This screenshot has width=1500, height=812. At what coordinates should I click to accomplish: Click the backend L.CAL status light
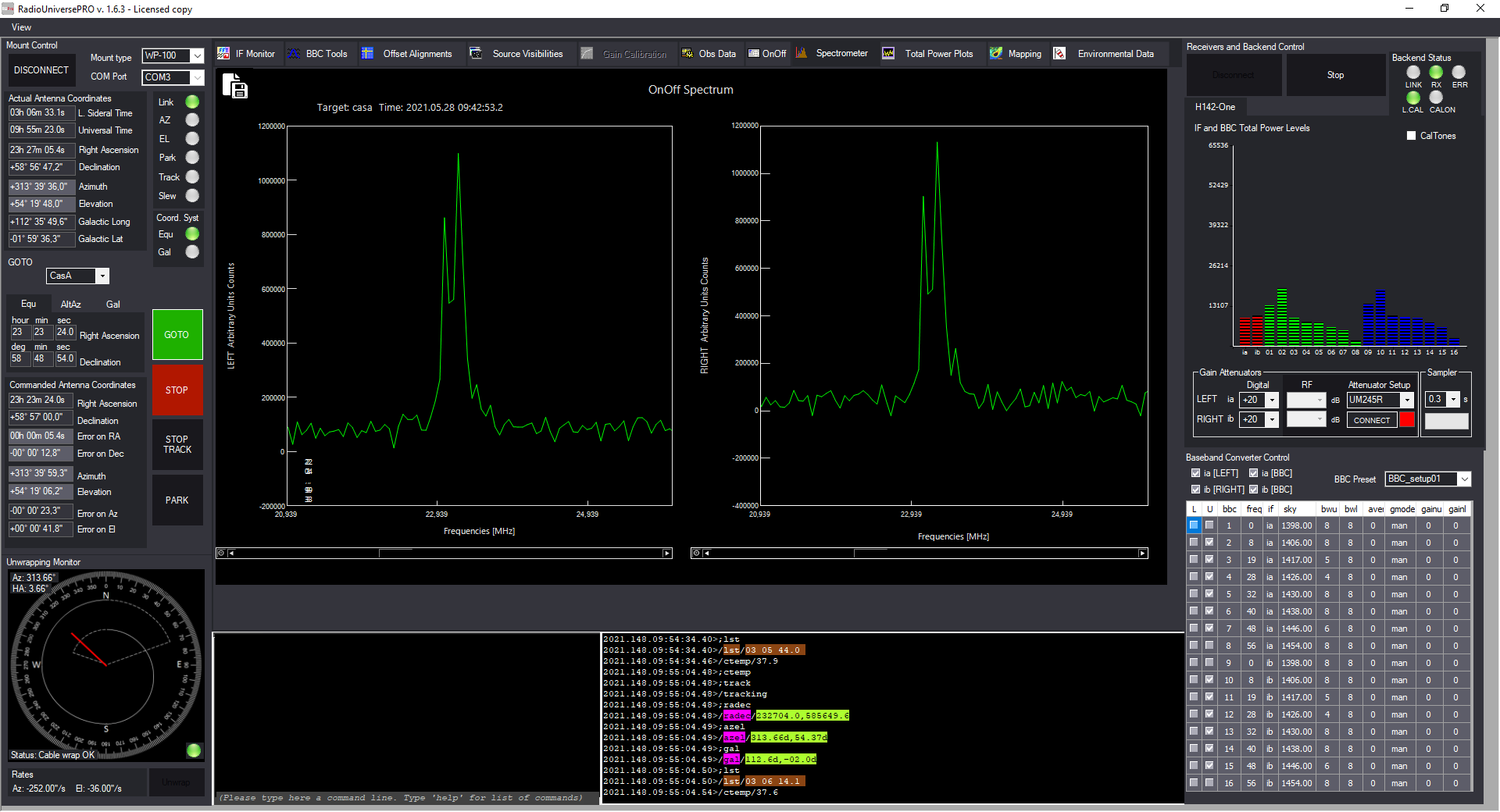1413,98
